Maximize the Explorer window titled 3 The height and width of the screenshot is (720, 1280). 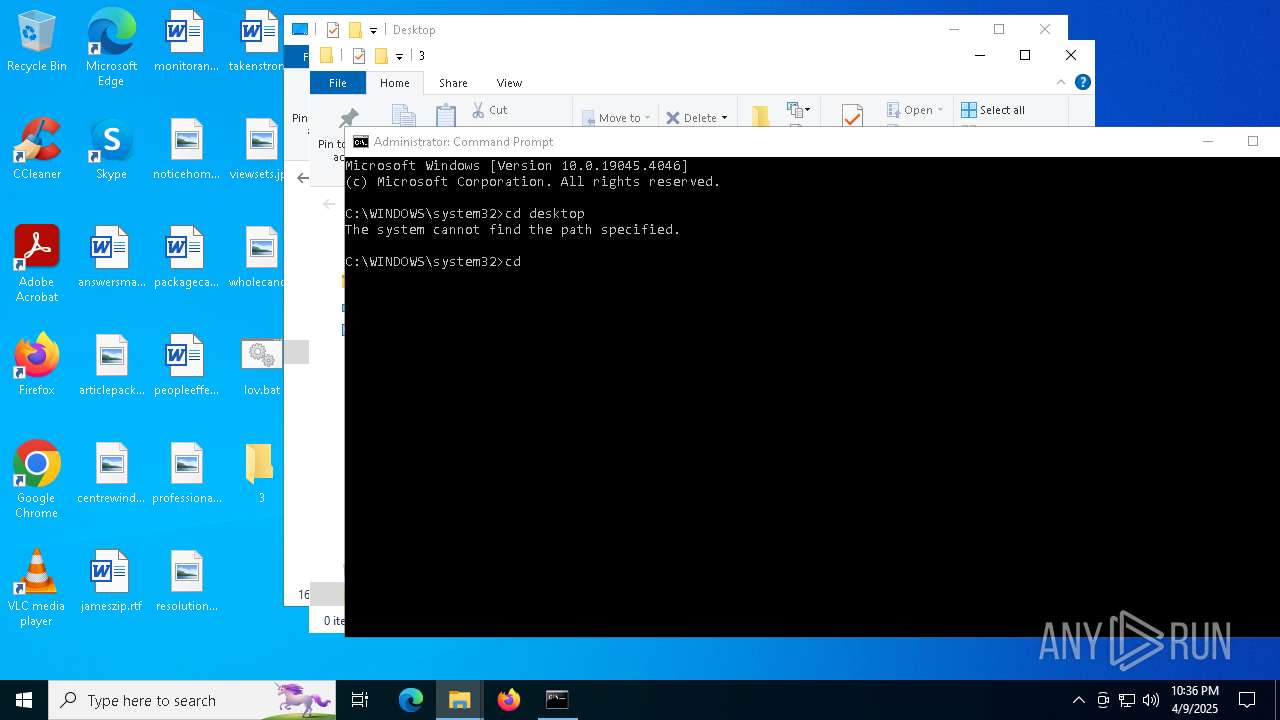(1025, 55)
